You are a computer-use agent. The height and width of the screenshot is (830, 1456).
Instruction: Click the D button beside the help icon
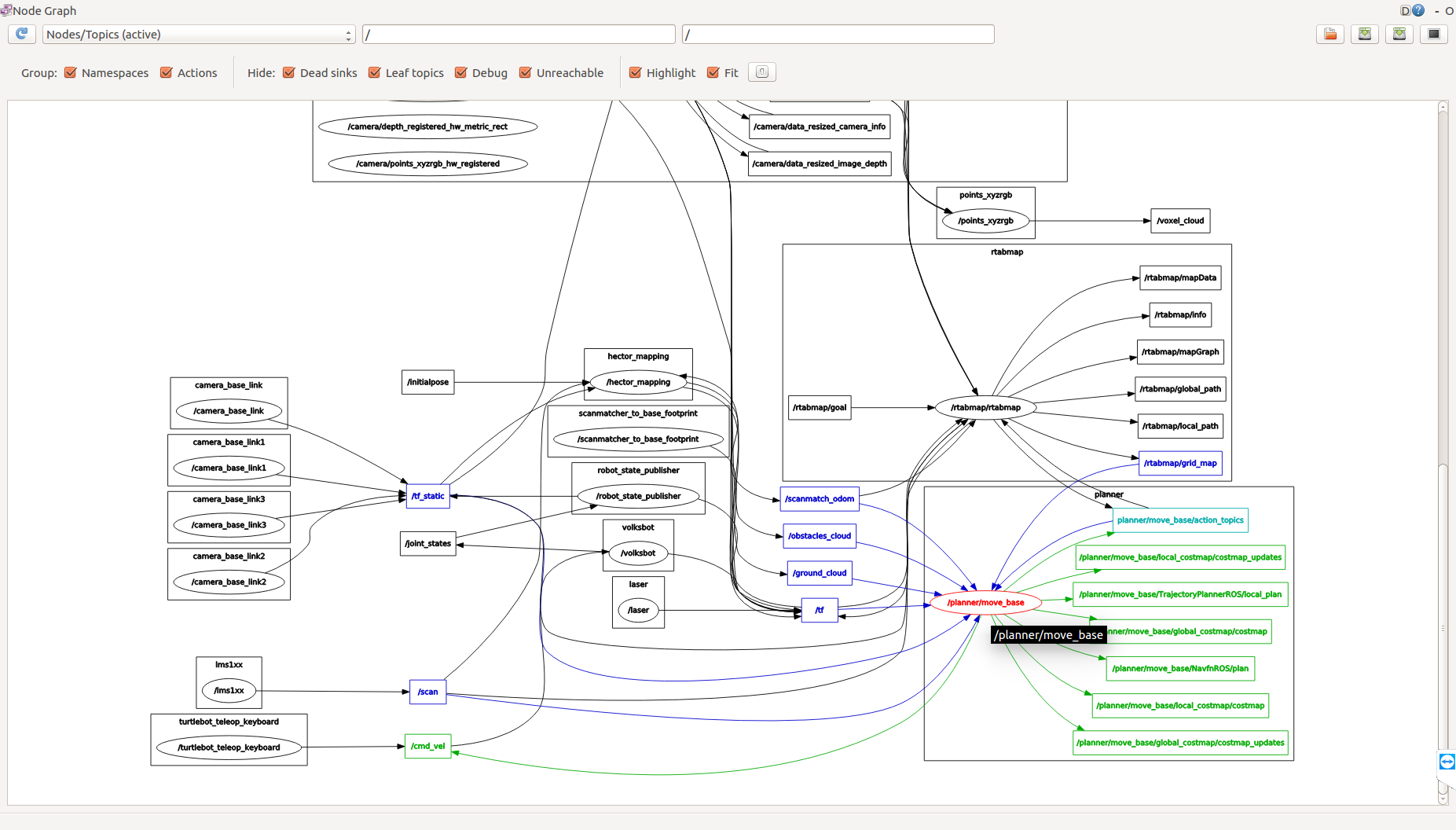tap(1405, 10)
